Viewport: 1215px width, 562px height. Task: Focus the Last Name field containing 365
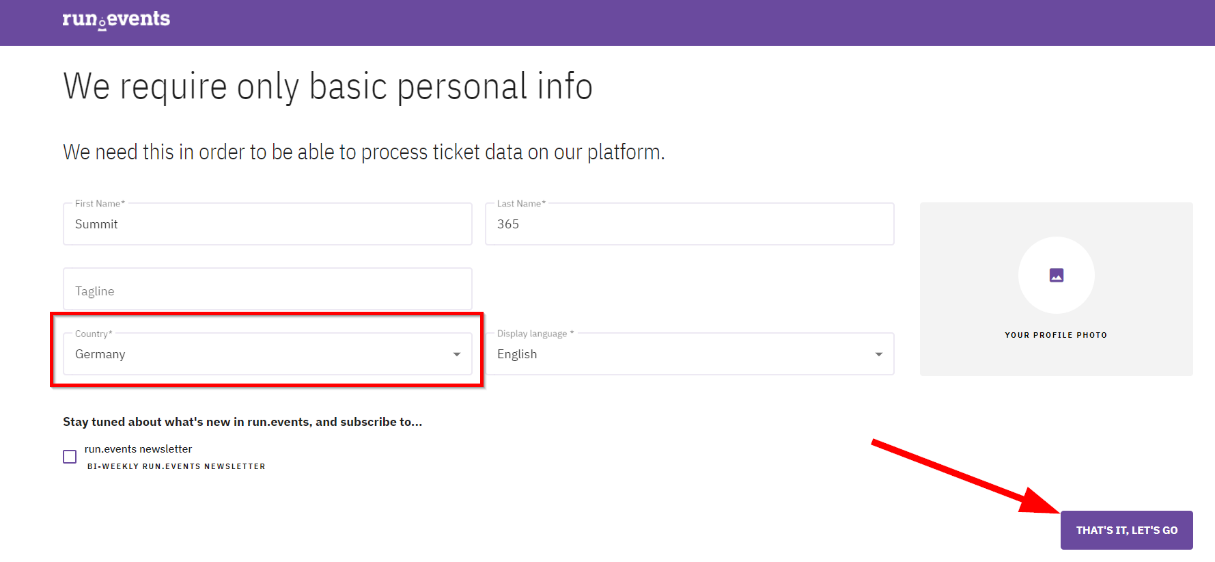coord(689,224)
